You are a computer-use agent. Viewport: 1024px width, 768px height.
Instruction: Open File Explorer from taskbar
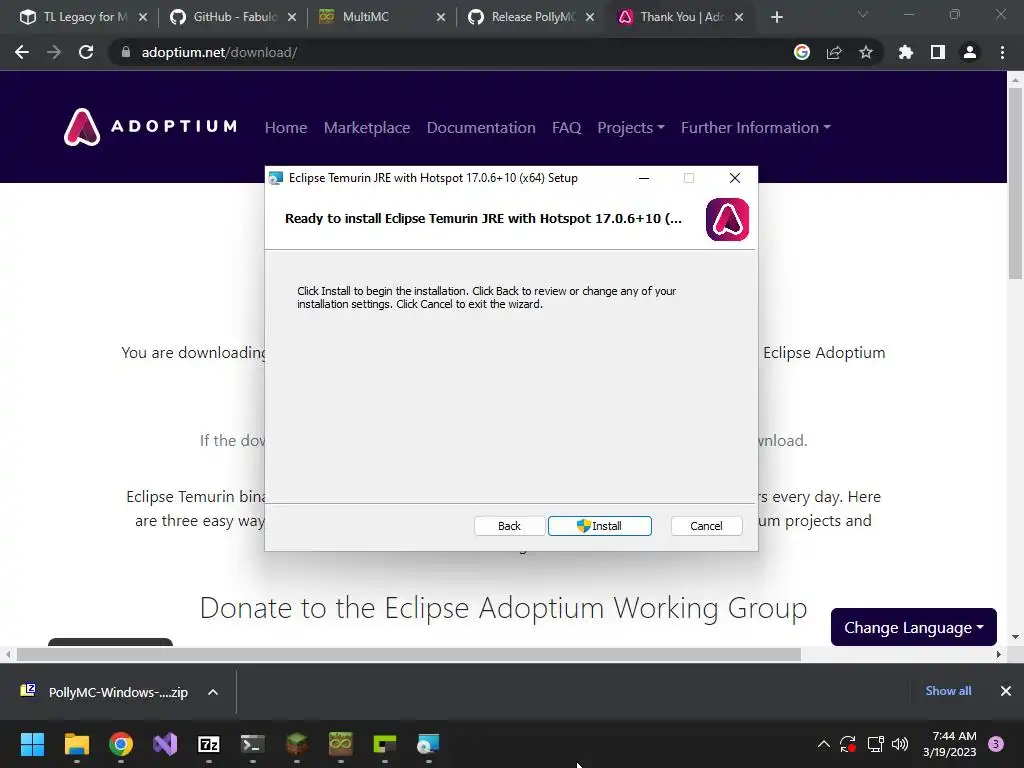(x=76, y=744)
